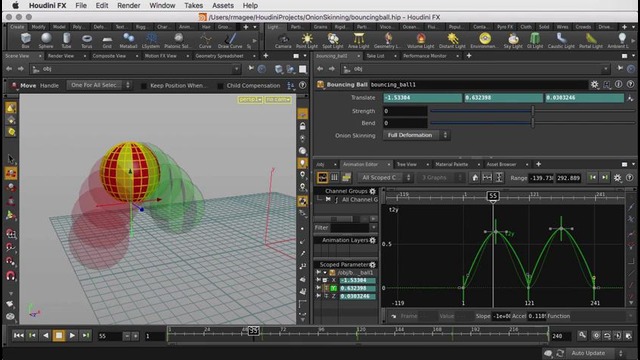Select the Box shelf tool
The width and height of the screenshot is (640, 360).
pos(26,40)
